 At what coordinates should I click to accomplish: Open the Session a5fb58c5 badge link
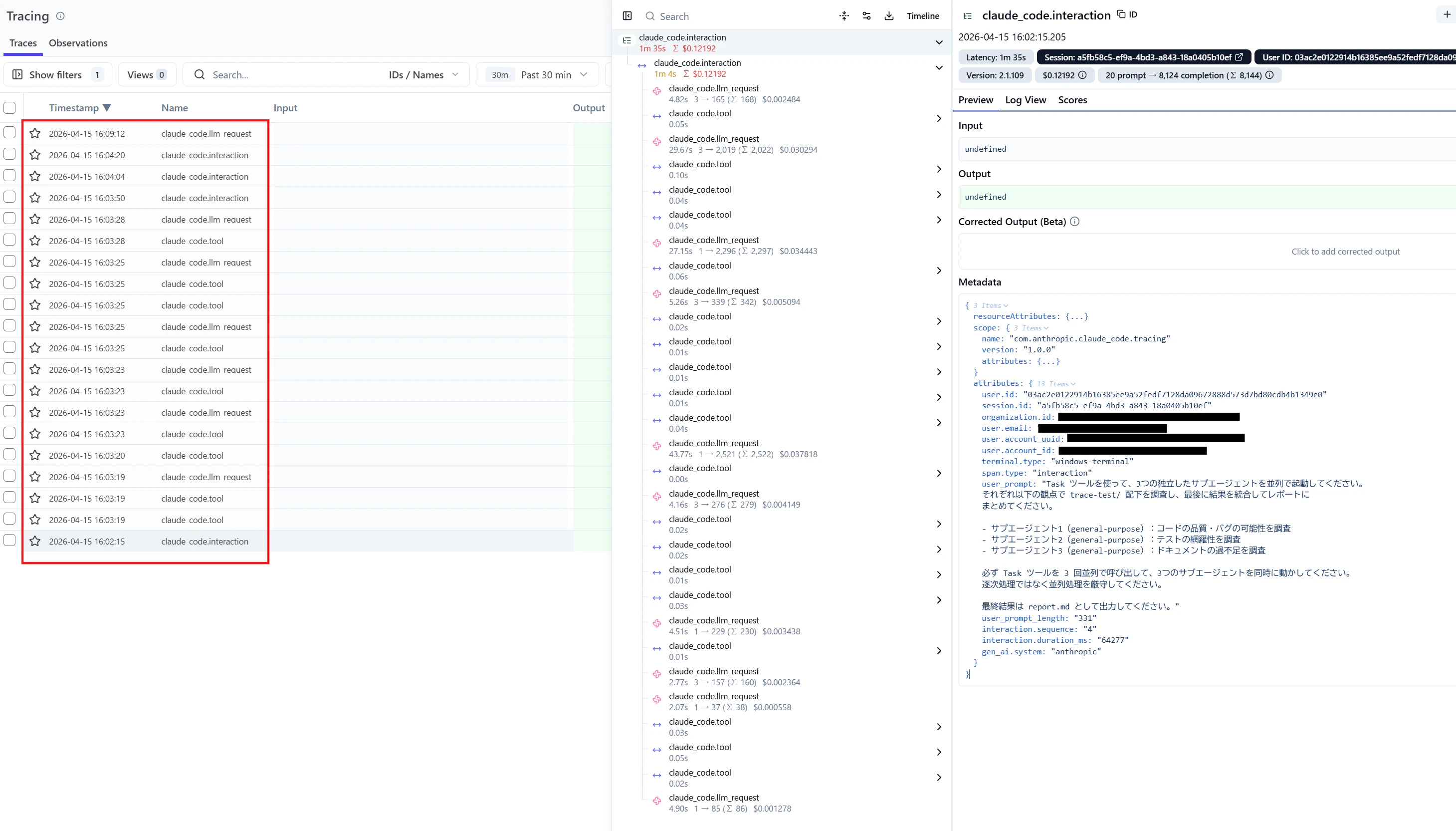[1143, 57]
